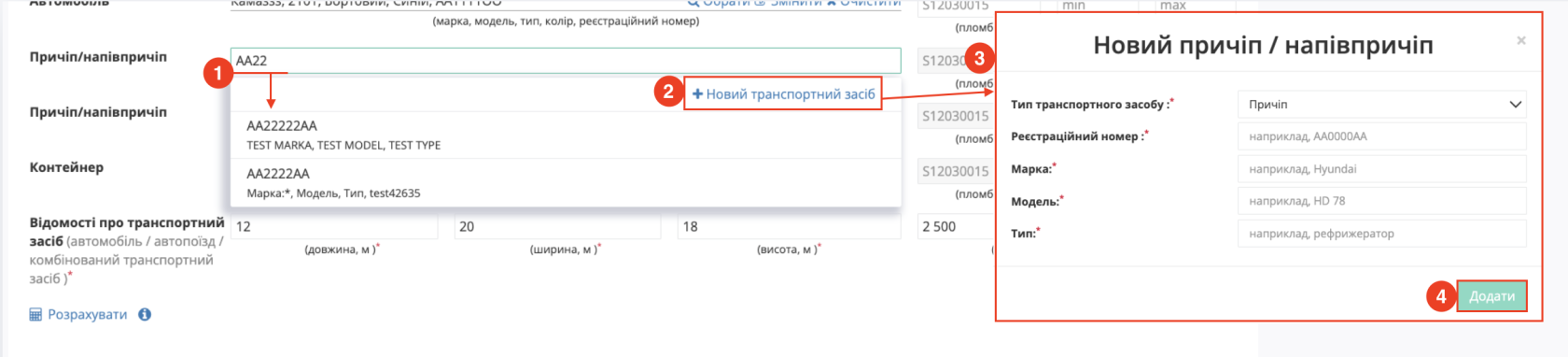Screen dimensions: 1568x357
Task: Close the Новий причіп / напівпричіп dialog
Action: pos(1521,40)
